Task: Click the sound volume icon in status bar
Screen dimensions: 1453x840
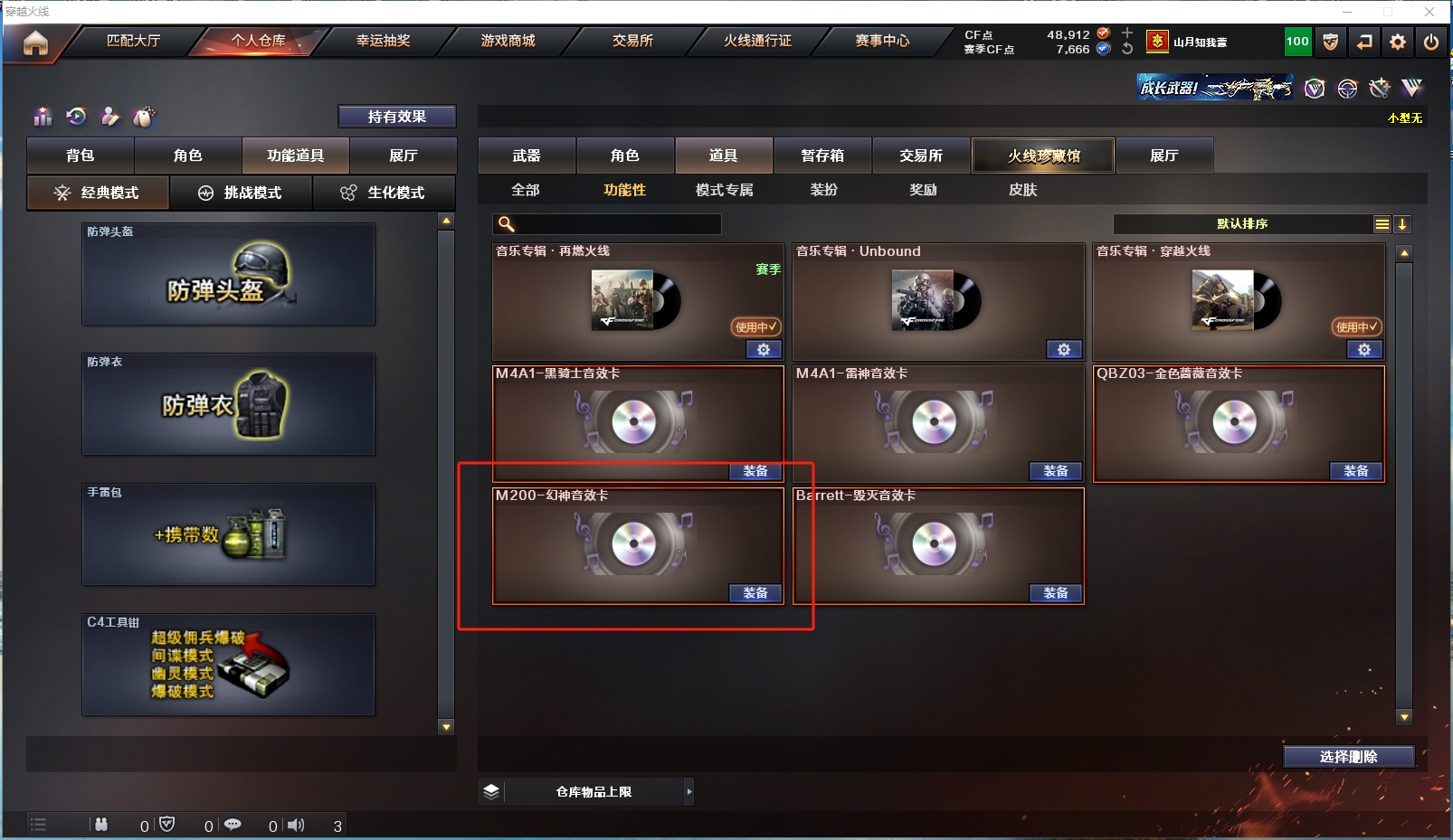Action: 296,825
